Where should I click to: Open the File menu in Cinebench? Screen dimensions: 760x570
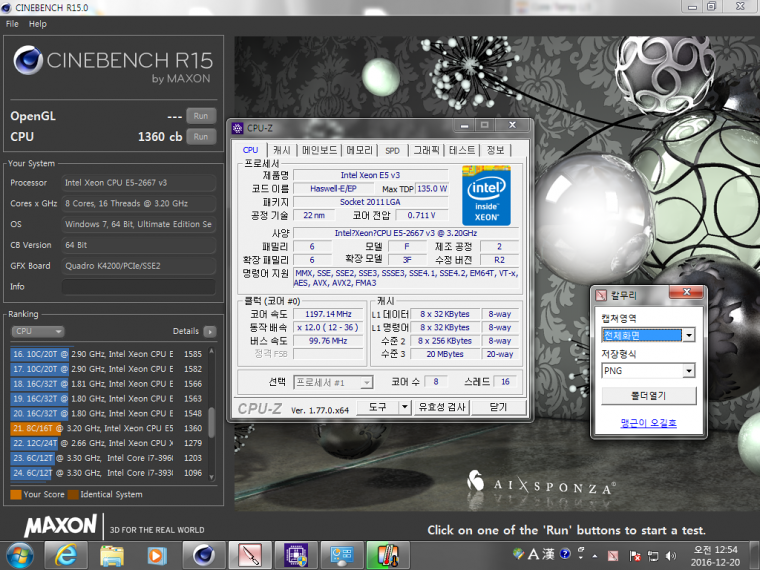pyautogui.click(x=12, y=24)
